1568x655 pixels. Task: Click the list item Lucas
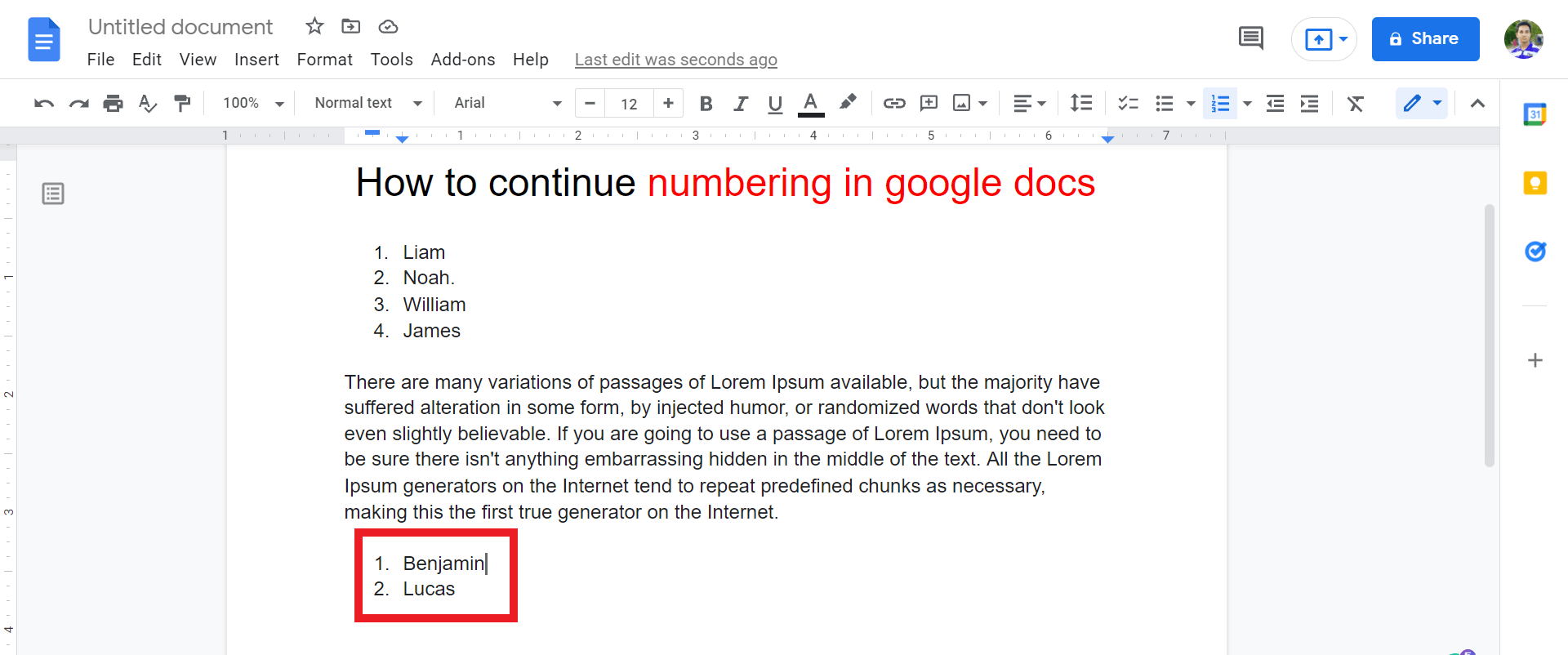[x=429, y=589]
